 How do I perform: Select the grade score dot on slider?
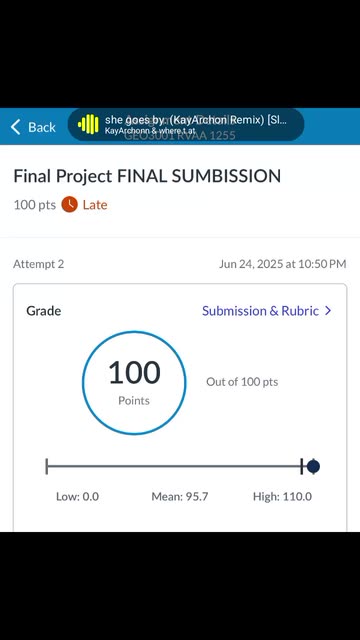(313, 466)
